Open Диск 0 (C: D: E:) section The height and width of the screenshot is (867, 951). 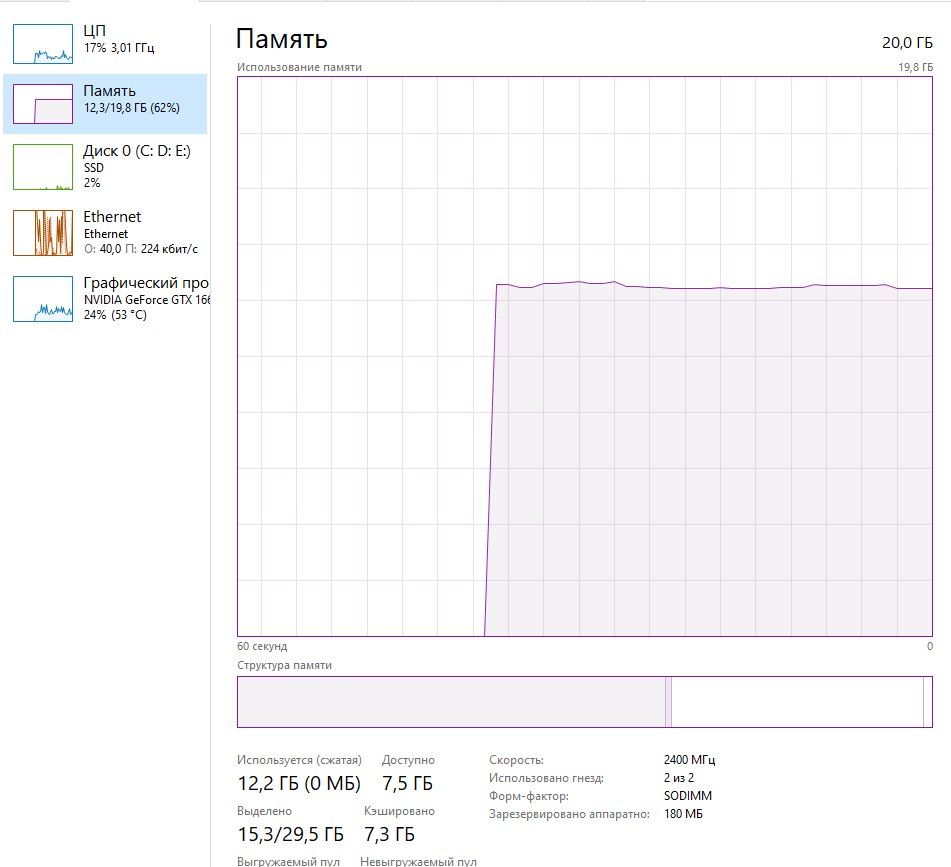[105, 167]
